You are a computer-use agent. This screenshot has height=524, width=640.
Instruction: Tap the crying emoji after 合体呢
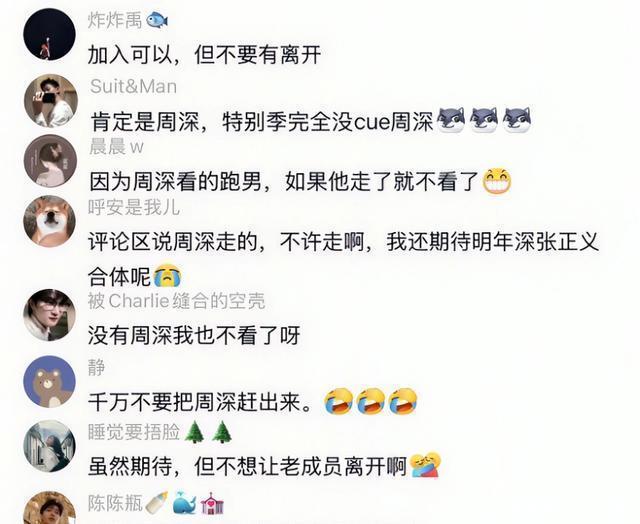(167, 276)
